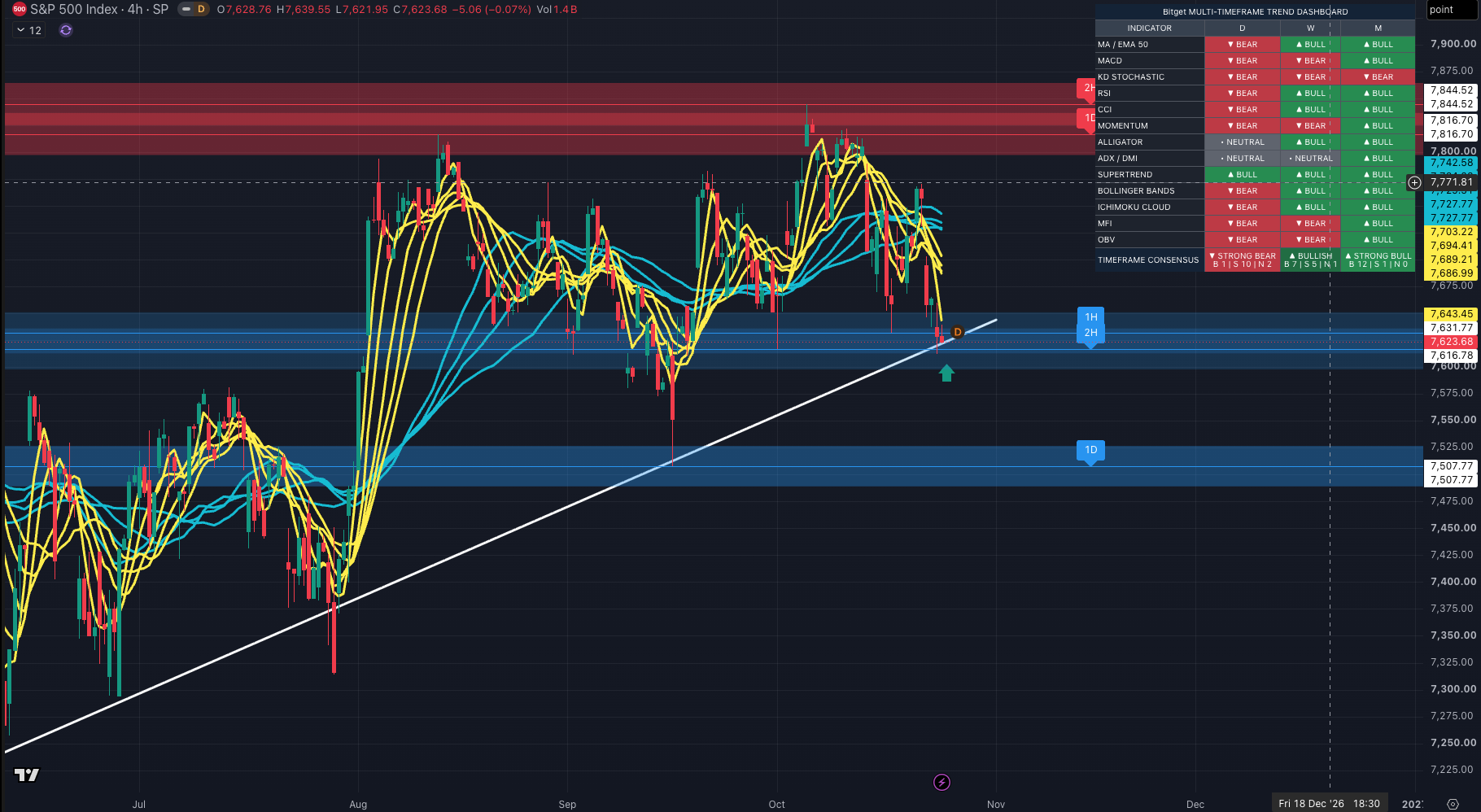Click the TradingView logo
This screenshot has width=1481, height=812.
(27, 775)
